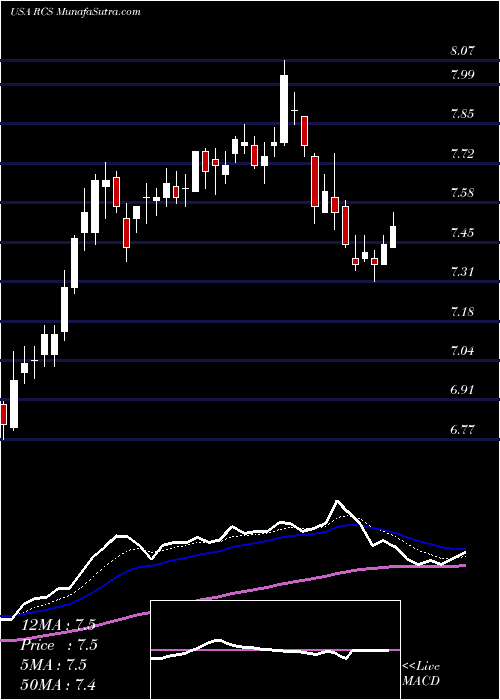Screen dimensions: 500x700
Task: Select the 5MA : 7.5 legend line
Action: [54, 665]
